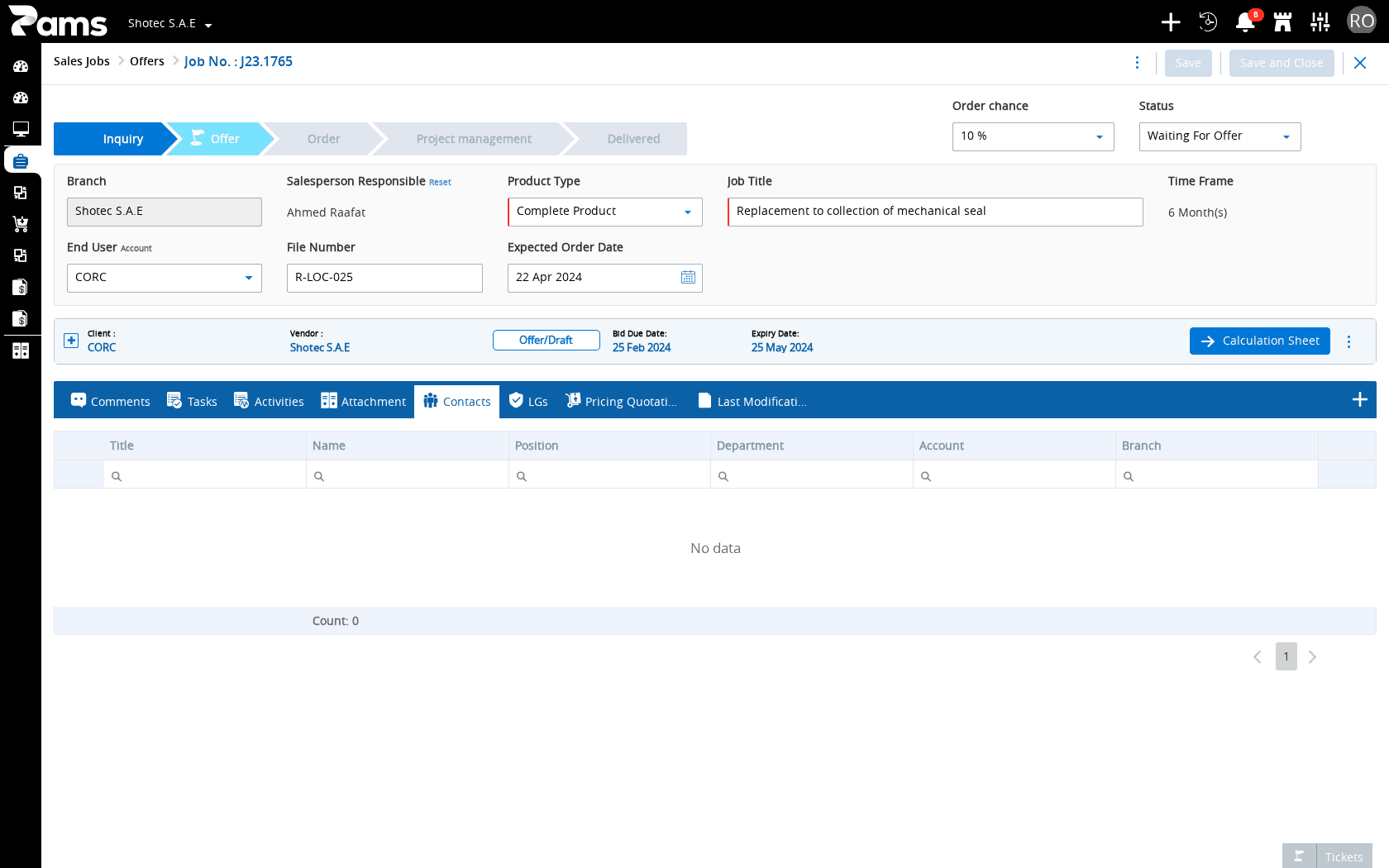This screenshot has height=868, width=1389.
Task: Click the Name column filter box
Action: [x=408, y=475]
